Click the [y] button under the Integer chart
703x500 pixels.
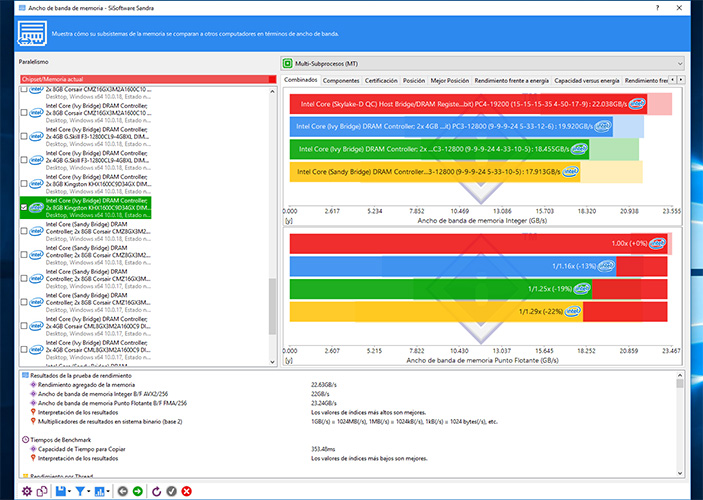[289, 221]
